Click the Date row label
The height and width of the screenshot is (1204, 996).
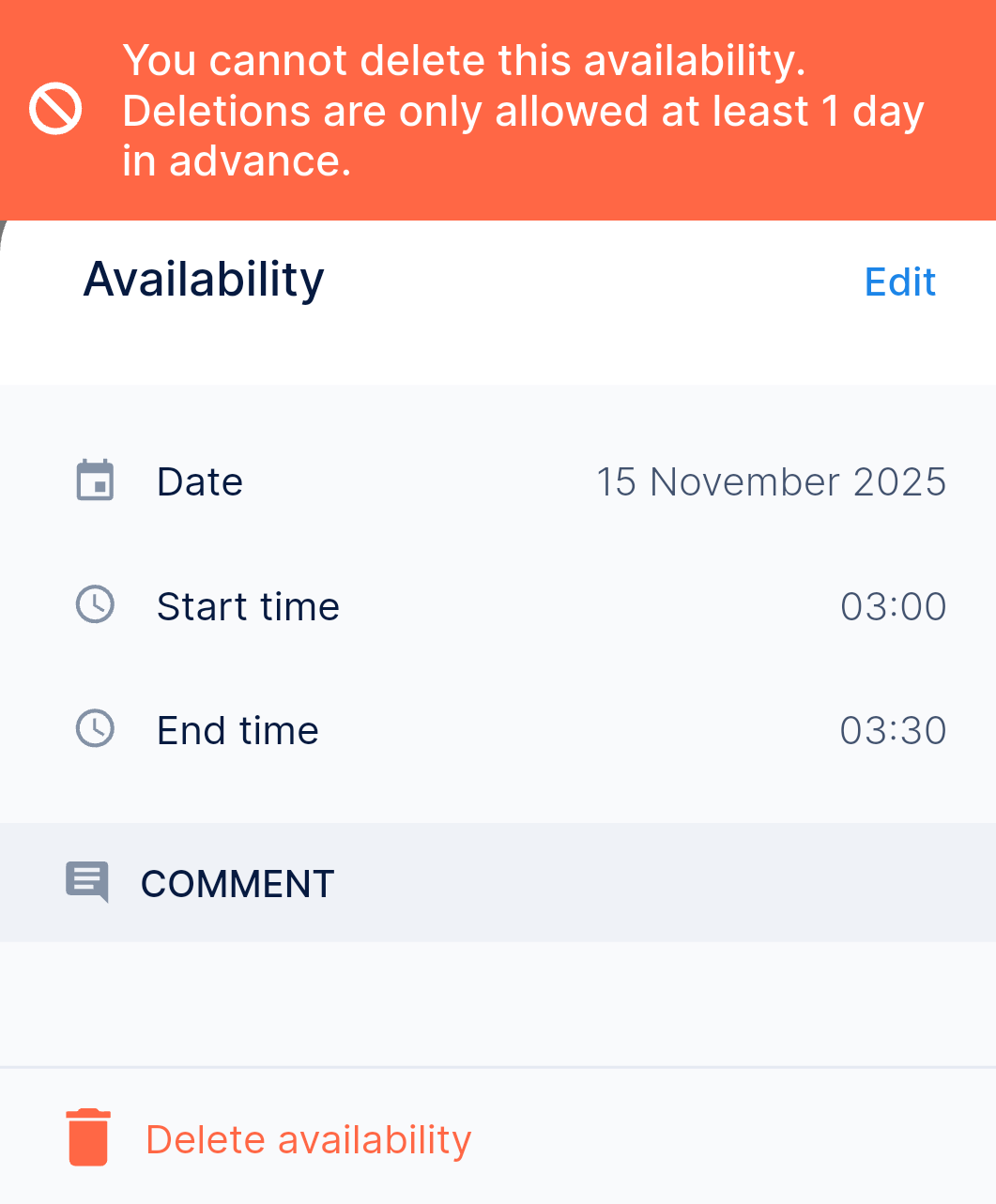point(200,481)
